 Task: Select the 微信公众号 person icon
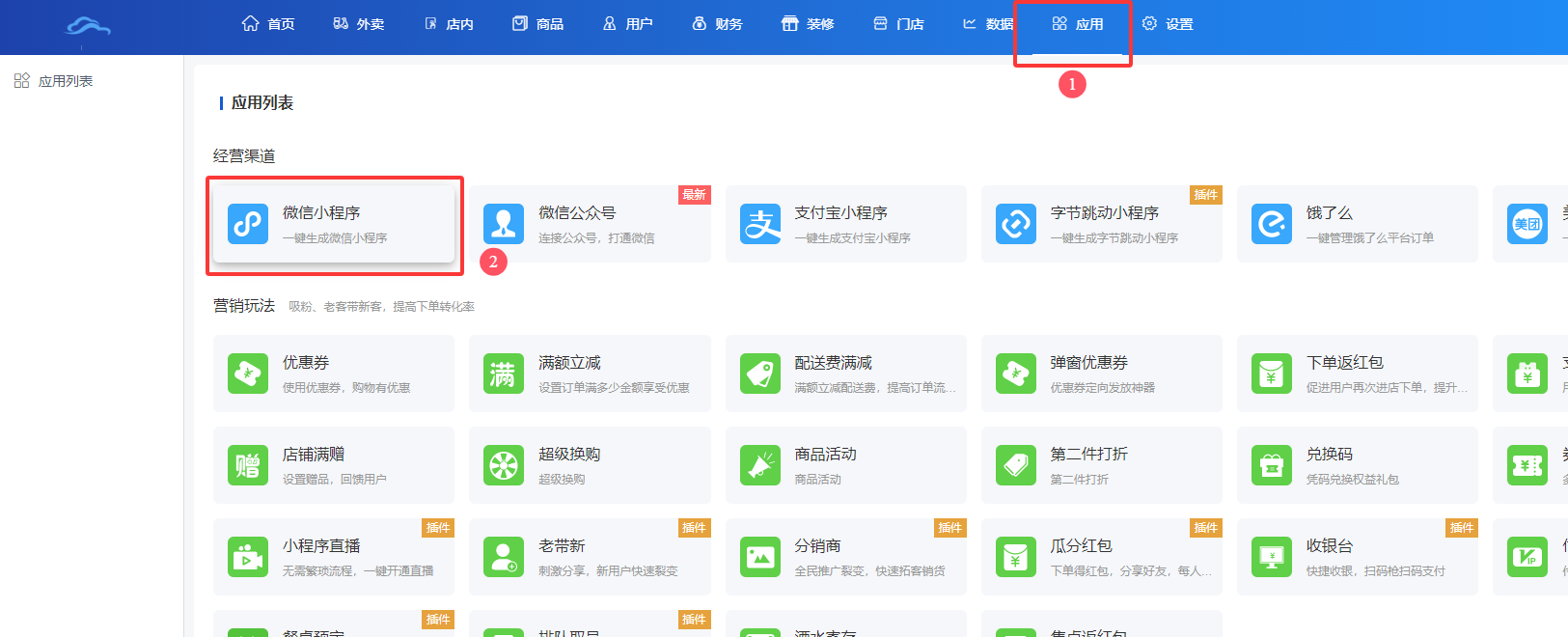504,224
